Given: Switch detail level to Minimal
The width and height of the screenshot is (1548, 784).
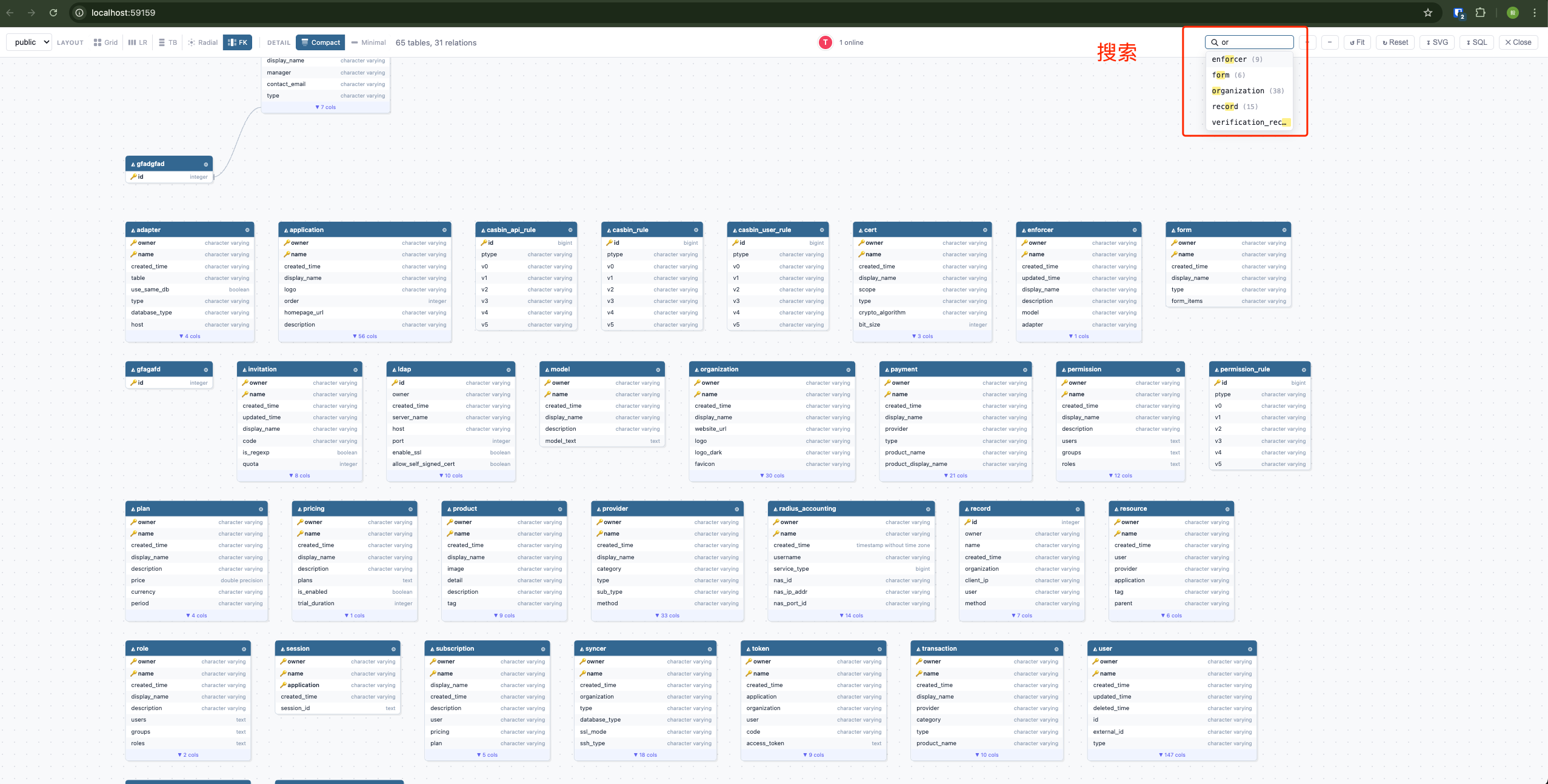Looking at the screenshot, I should 369,42.
